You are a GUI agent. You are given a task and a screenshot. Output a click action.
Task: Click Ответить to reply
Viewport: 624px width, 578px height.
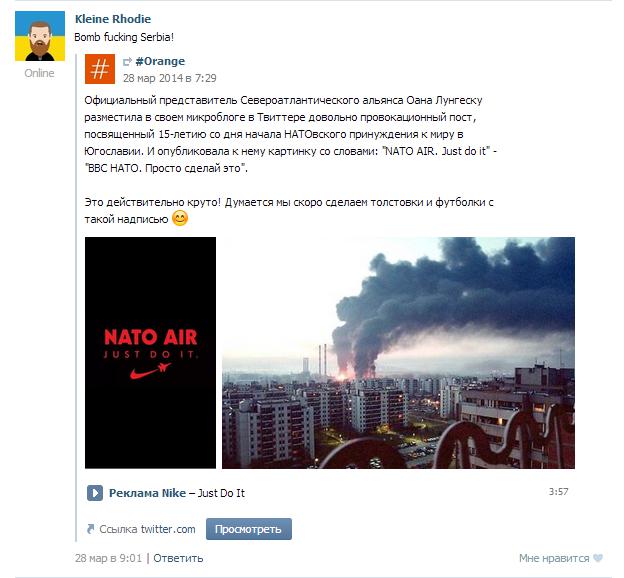[x=178, y=558]
